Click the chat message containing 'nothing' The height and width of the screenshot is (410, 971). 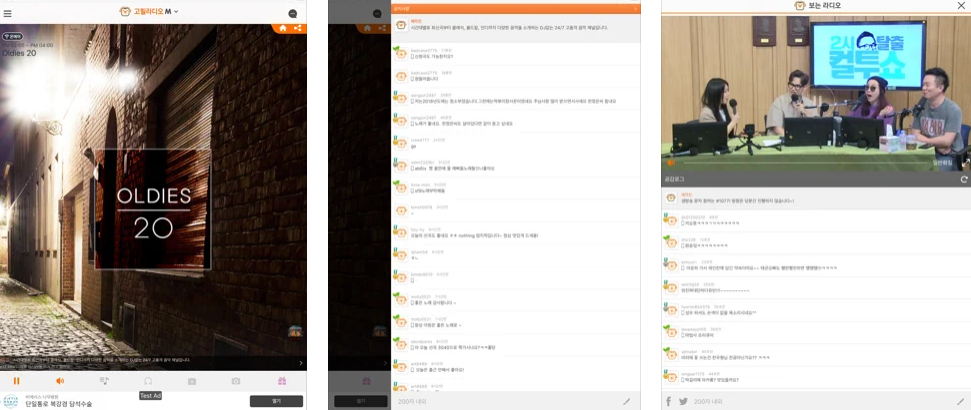coord(474,235)
